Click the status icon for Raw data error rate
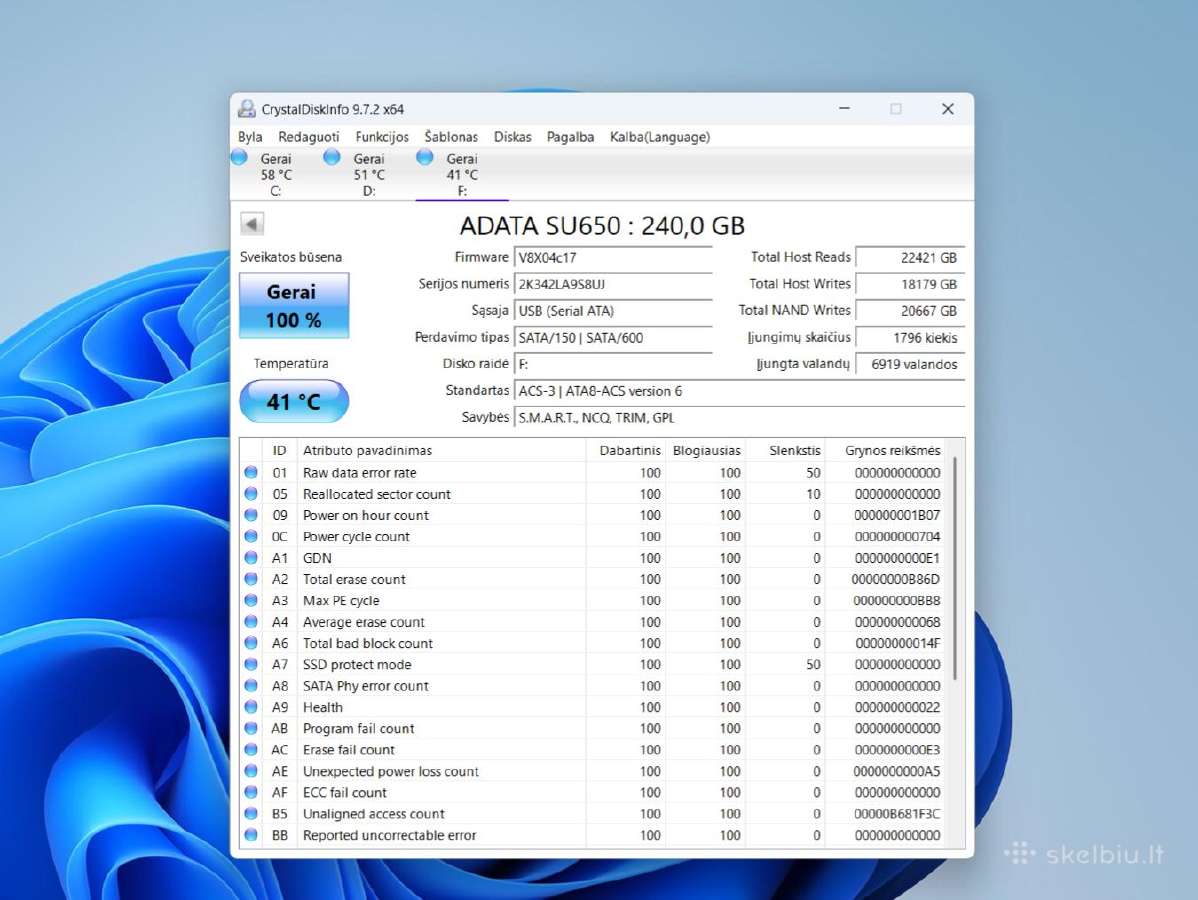Viewport: 1198px width, 900px height. point(251,472)
